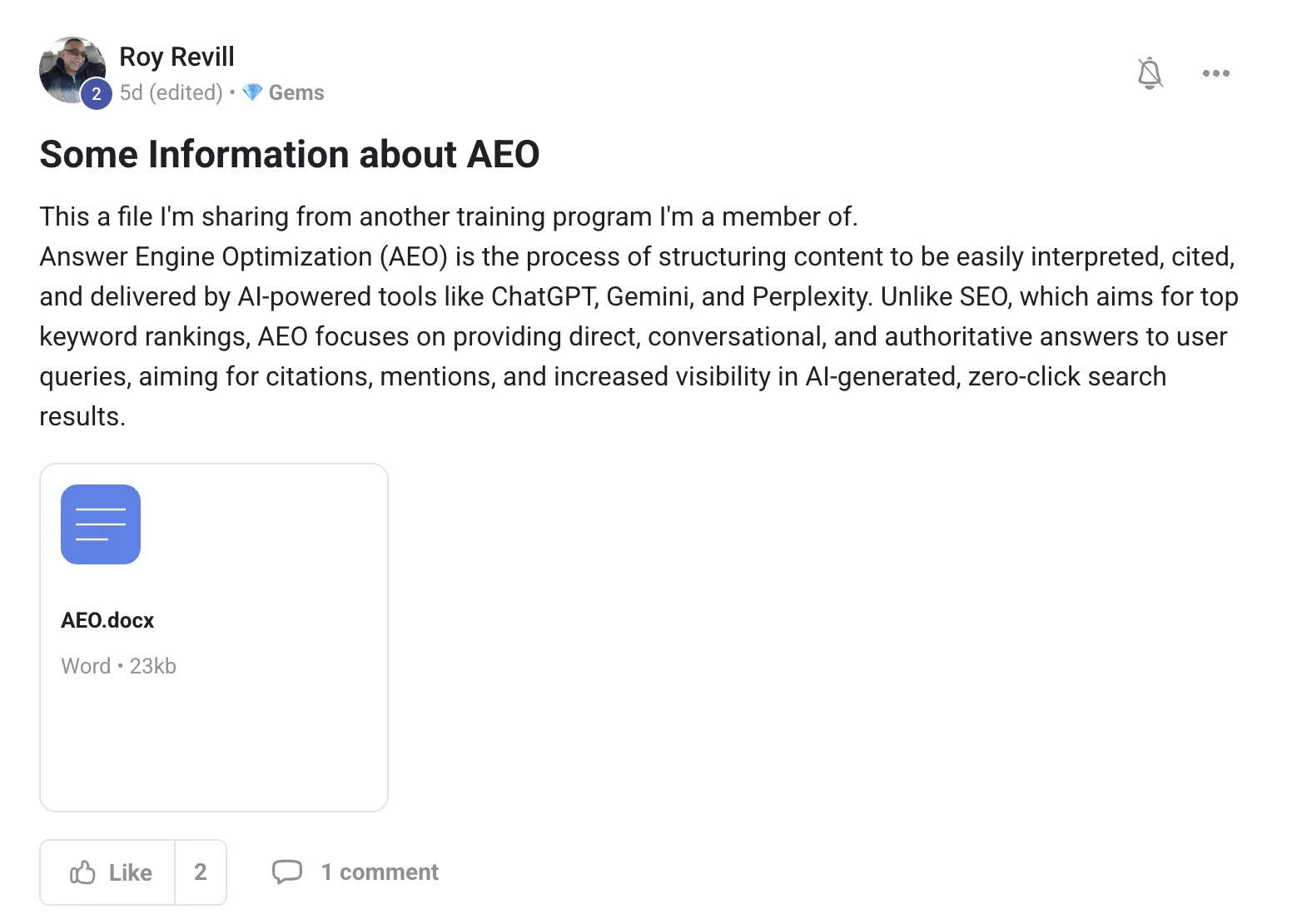Click the 5d (edited) timestamp

pyautogui.click(x=171, y=92)
